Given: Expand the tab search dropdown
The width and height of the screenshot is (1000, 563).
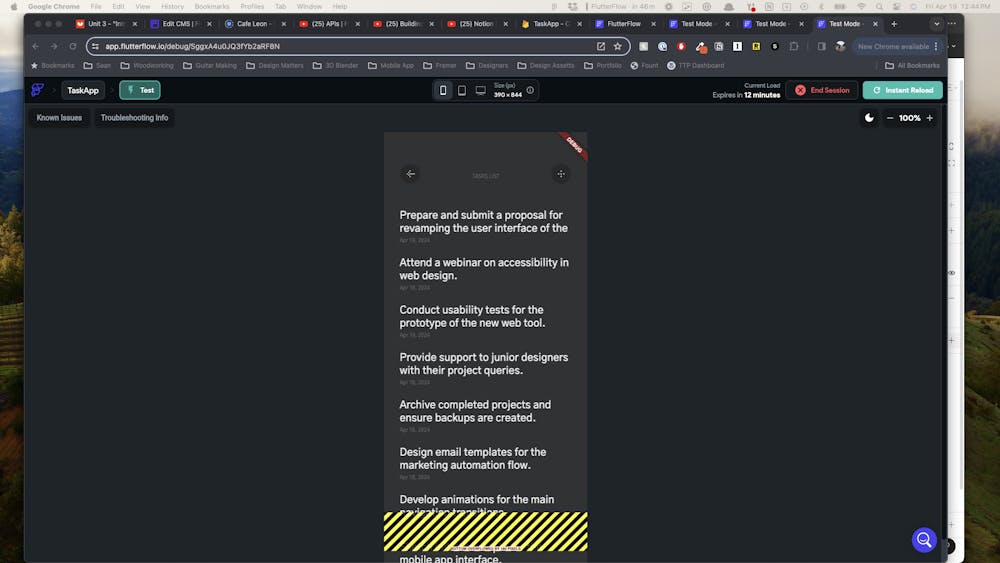Looking at the screenshot, I should pyautogui.click(x=936, y=24).
